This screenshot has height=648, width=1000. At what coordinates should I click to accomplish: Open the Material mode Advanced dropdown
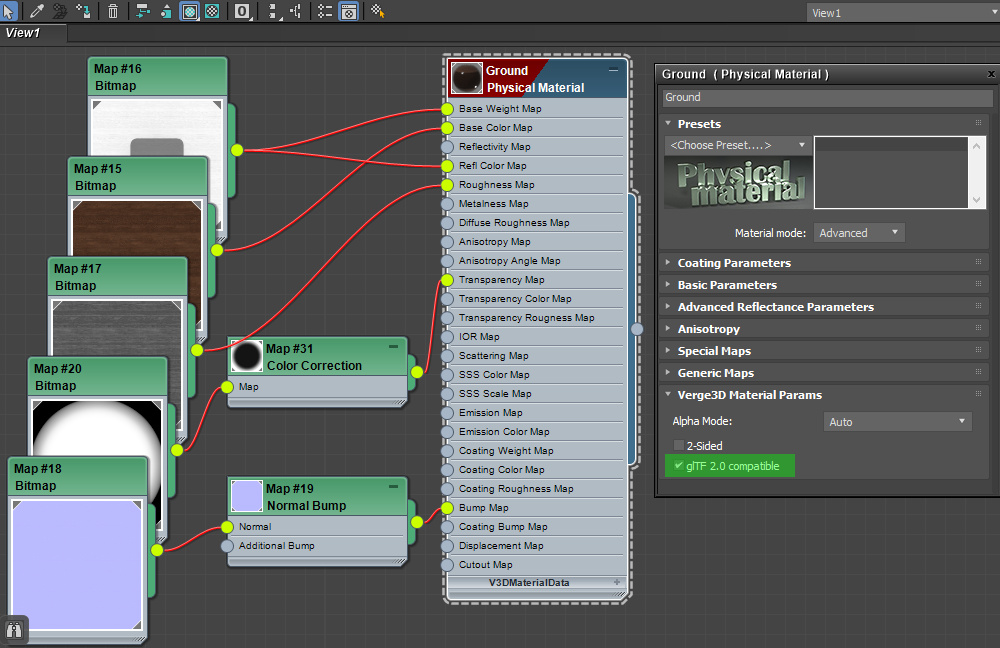click(x=859, y=233)
